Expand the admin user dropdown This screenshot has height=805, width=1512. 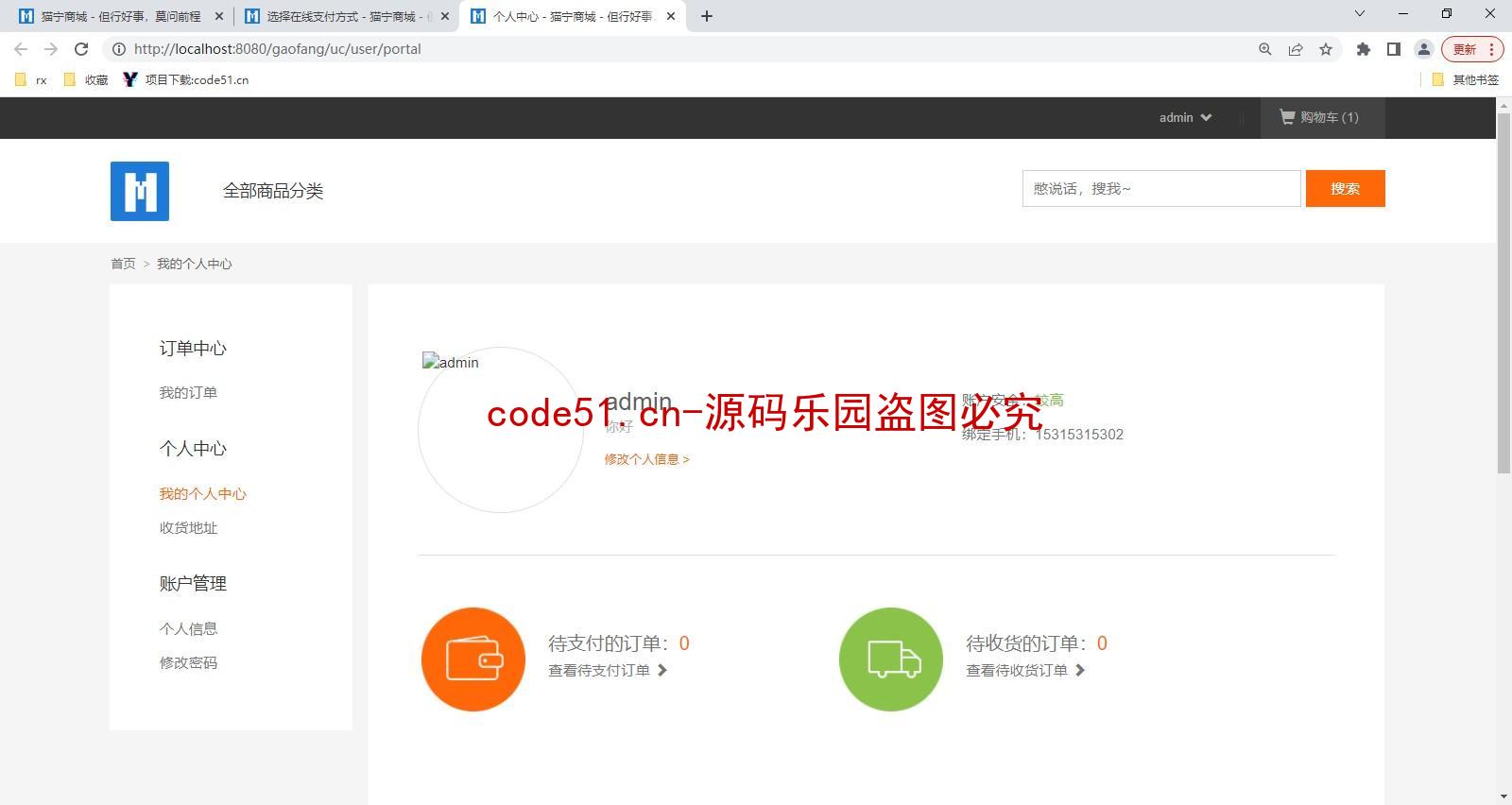(x=1185, y=117)
